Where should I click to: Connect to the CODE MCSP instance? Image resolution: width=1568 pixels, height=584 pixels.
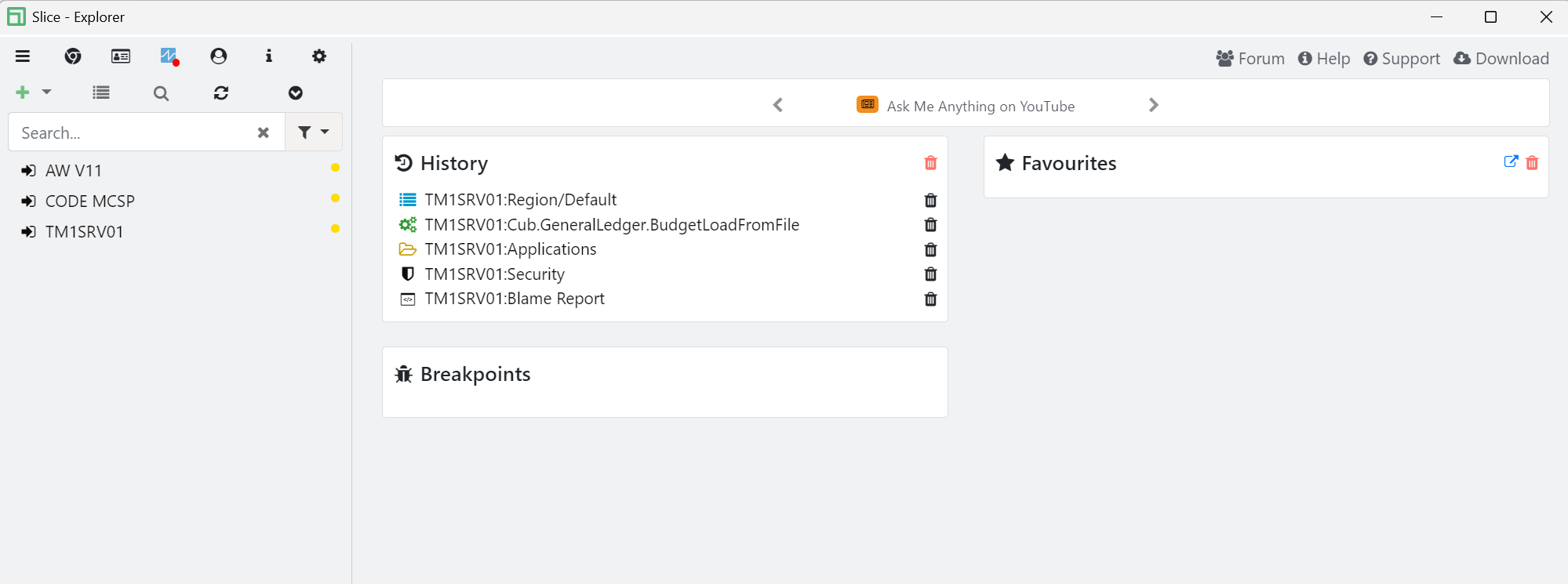[x=90, y=201]
